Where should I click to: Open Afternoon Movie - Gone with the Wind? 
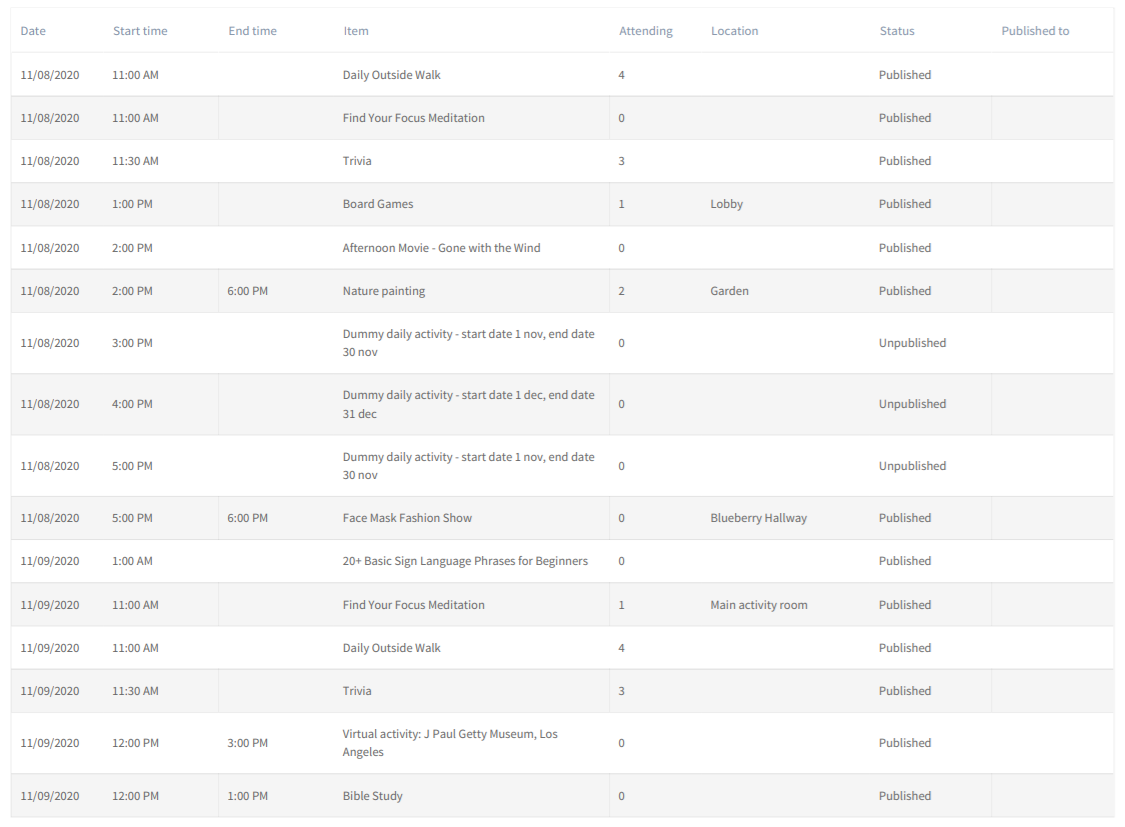coord(441,248)
